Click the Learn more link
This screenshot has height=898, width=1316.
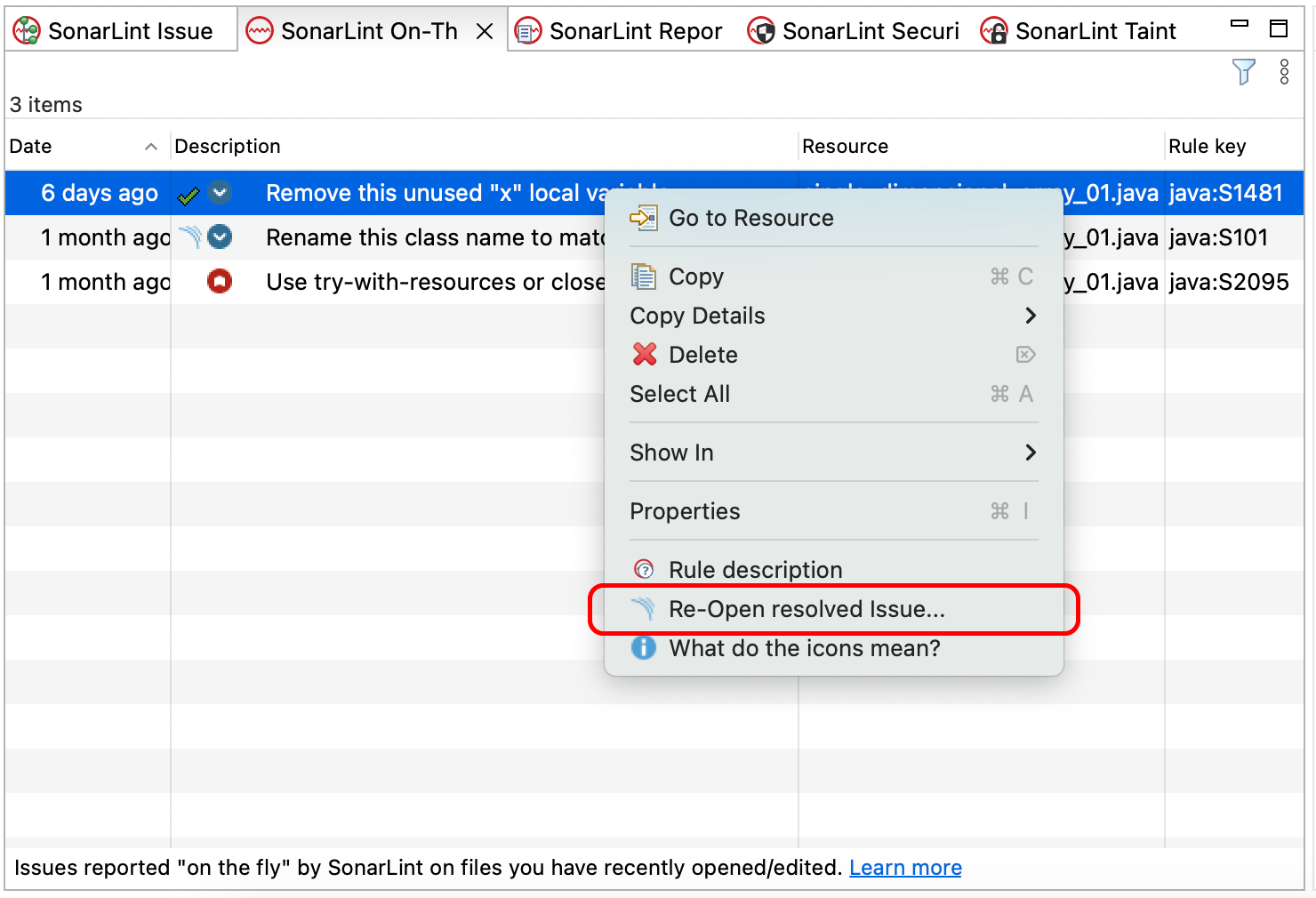click(905, 867)
